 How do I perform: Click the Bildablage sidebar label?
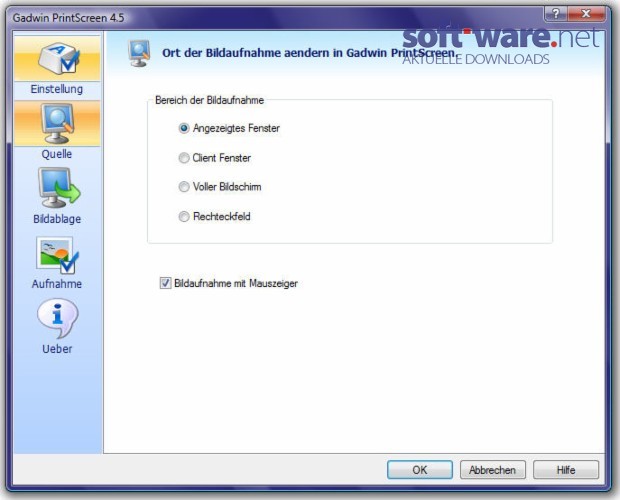tap(57, 219)
